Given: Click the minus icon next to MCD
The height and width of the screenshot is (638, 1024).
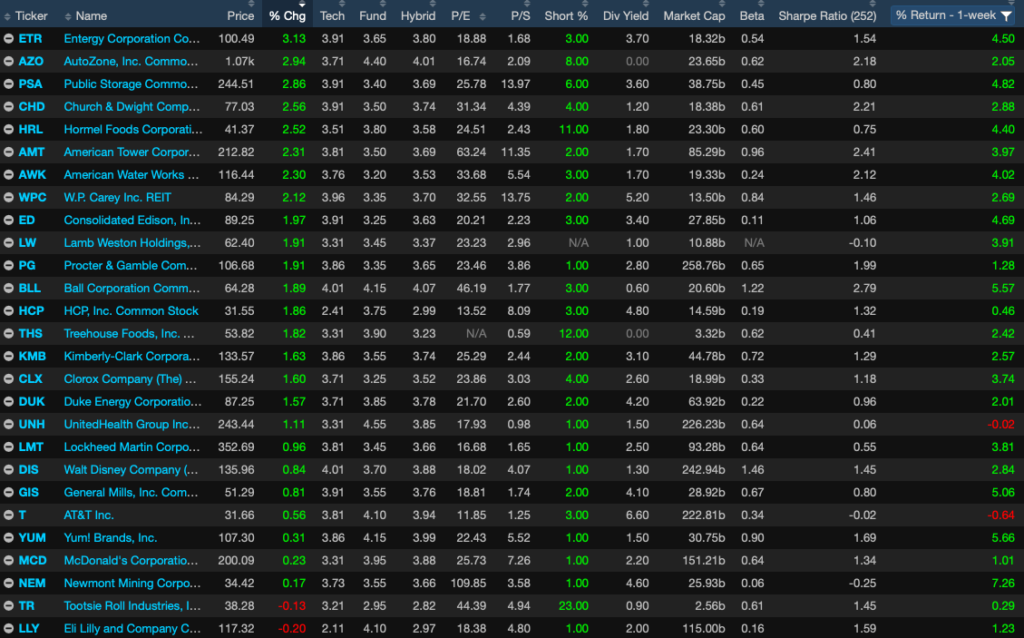Looking at the screenshot, I should coord(8,560).
